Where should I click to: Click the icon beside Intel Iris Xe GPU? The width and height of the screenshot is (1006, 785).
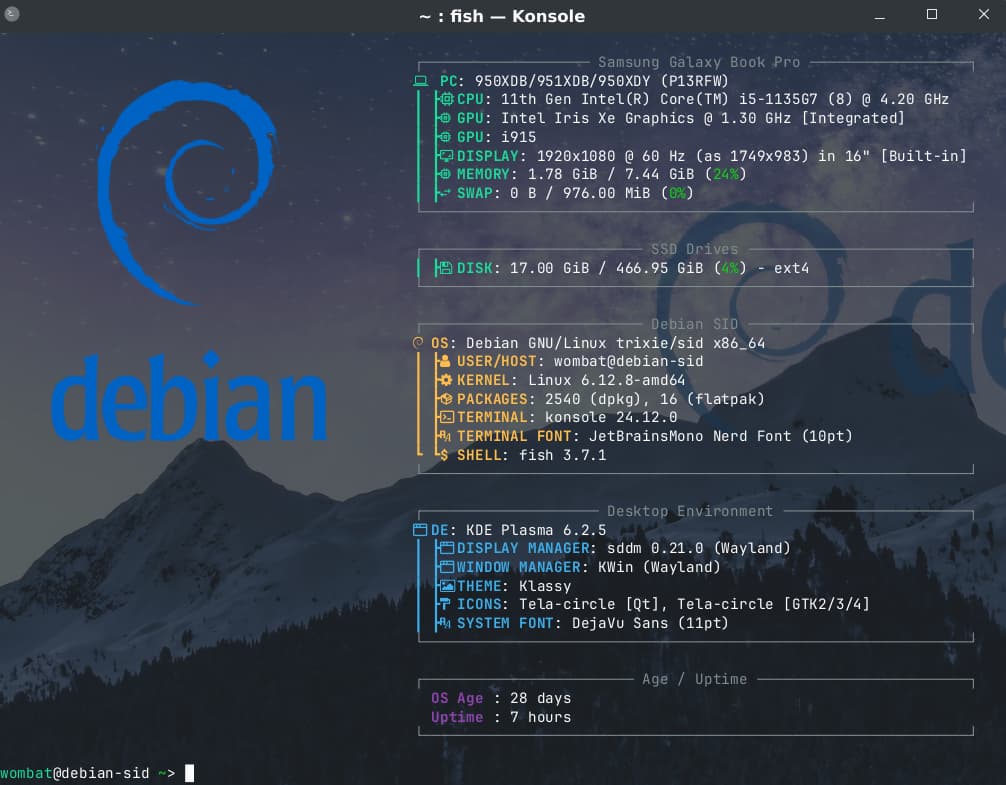445,118
